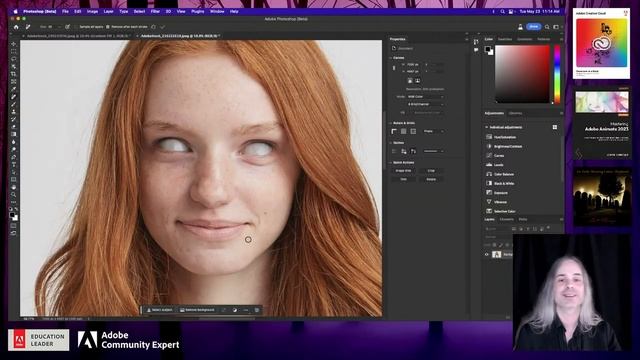Switch to the Libraries tab
The height and width of the screenshot is (360, 640).
coord(515,113)
